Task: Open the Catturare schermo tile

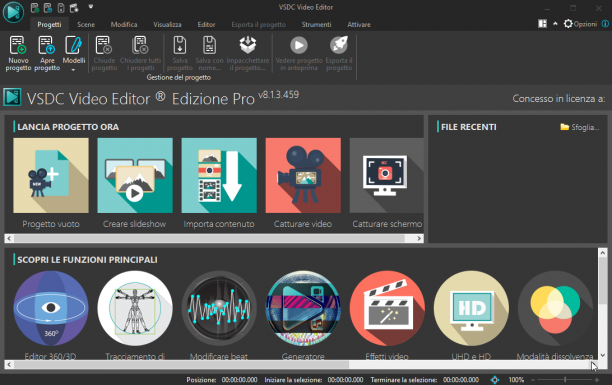Action: [x=386, y=175]
